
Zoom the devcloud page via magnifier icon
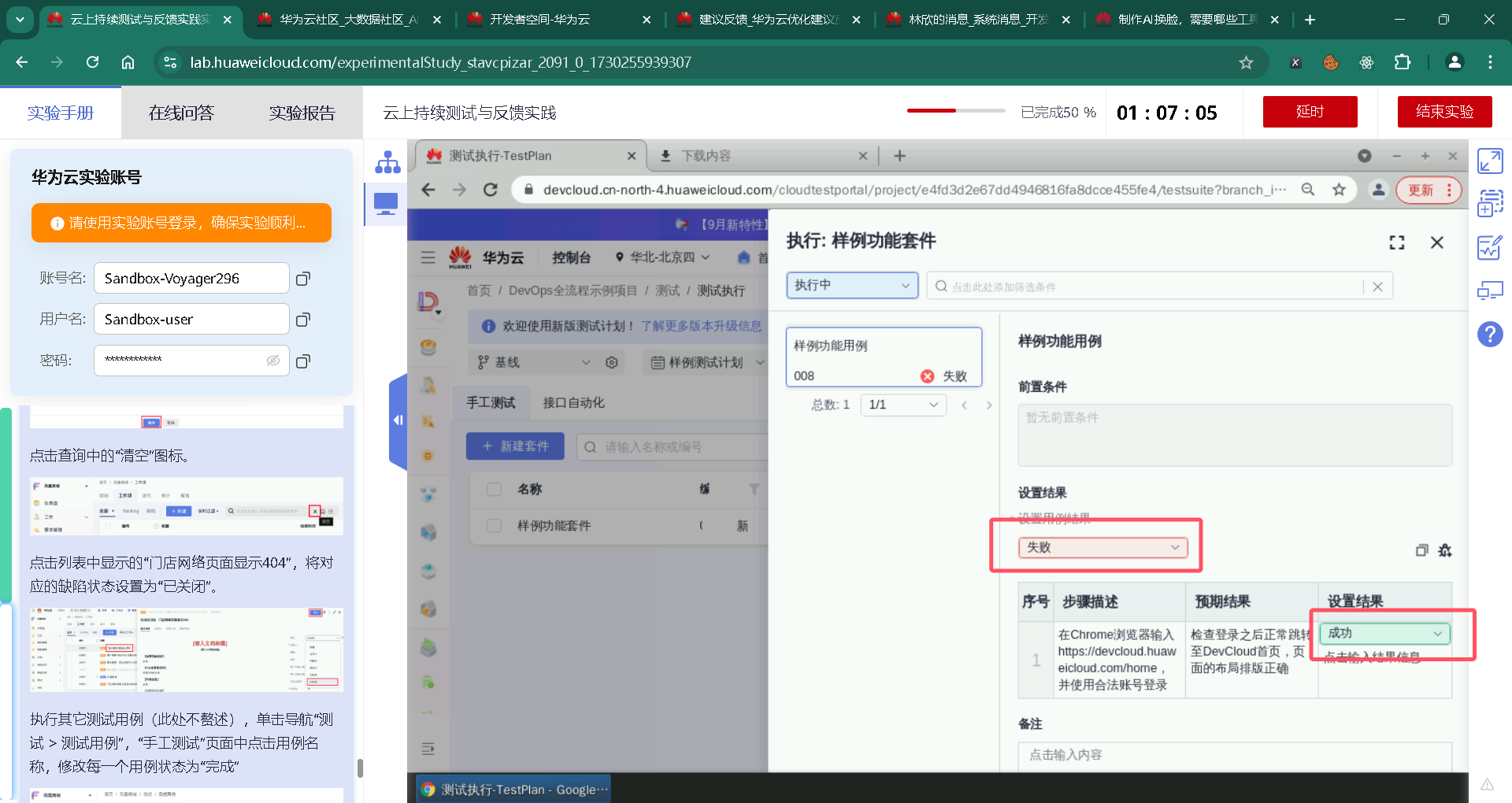[x=1308, y=190]
